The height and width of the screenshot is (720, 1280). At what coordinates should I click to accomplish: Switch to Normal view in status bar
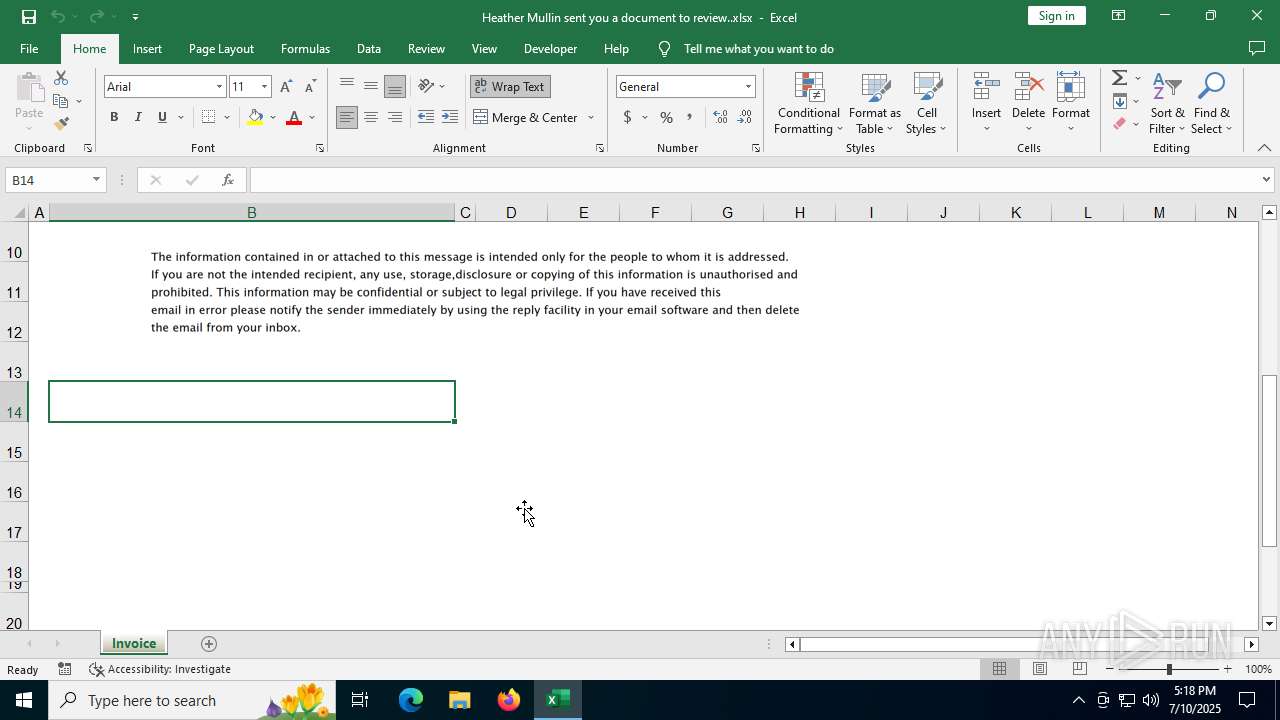click(x=999, y=669)
